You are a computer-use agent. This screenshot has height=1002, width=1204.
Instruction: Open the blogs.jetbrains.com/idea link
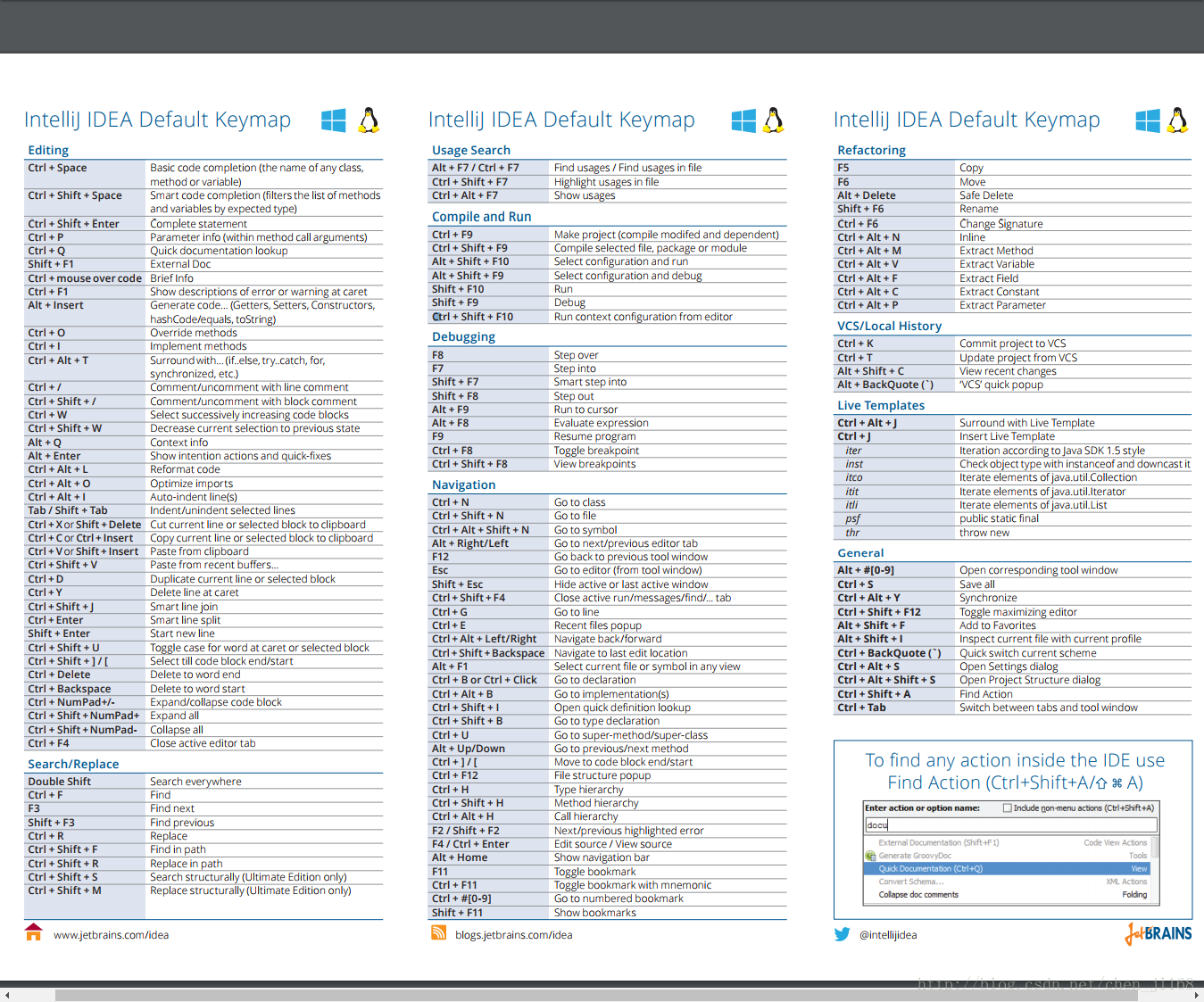pos(514,935)
